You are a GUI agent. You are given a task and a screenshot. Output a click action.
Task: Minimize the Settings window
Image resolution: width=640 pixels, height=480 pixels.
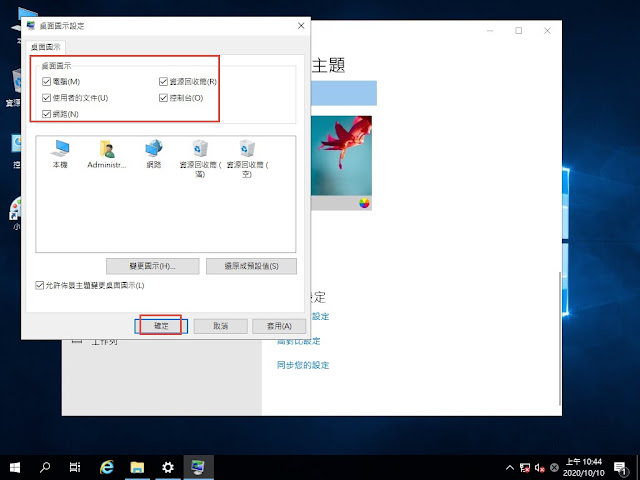click(x=490, y=31)
